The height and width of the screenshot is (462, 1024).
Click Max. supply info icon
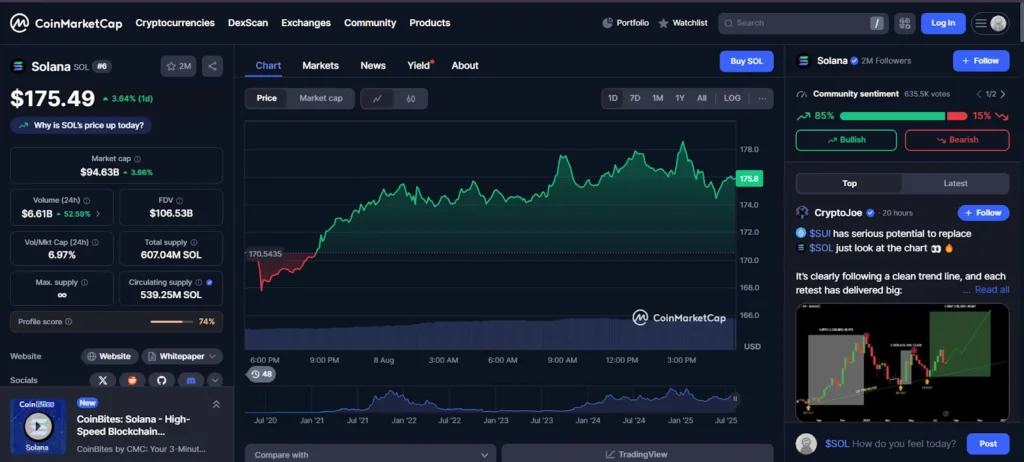coord(84,283)
